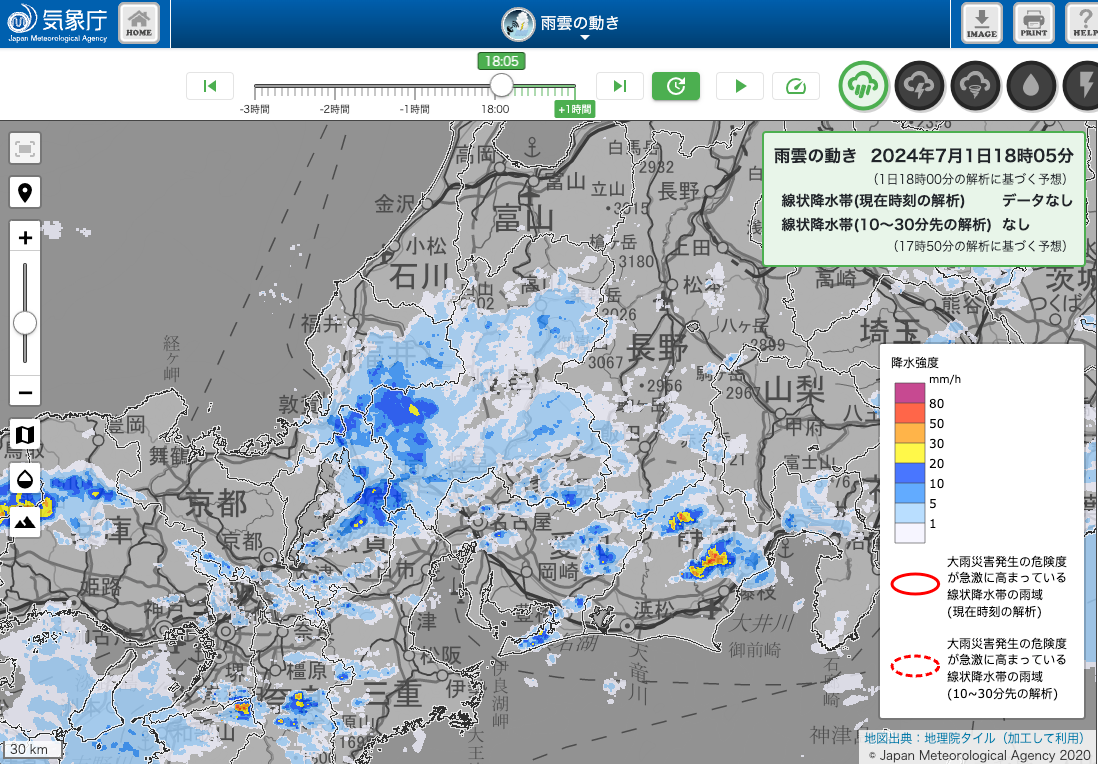The height and width of the screenshot is (764, 1098).
Task: Click the dashed red ellipse legend symbol
Action: [915, 665]
